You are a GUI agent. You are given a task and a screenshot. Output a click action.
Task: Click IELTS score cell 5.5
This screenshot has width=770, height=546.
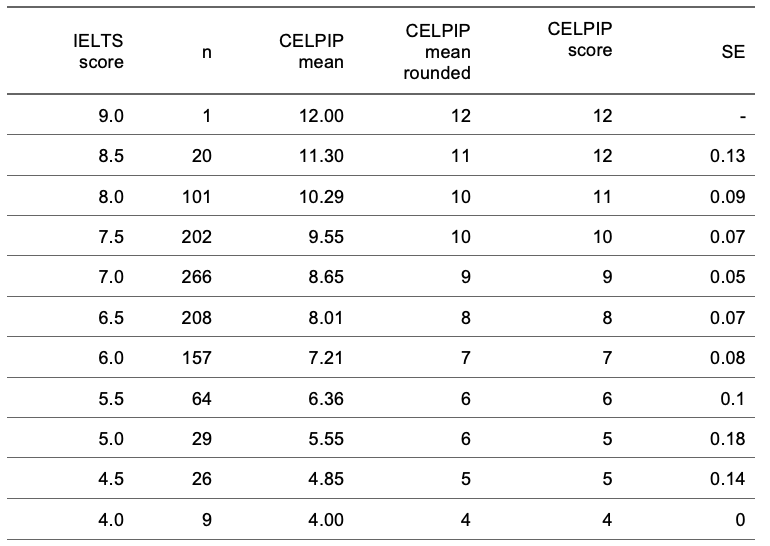coord(111,398)
